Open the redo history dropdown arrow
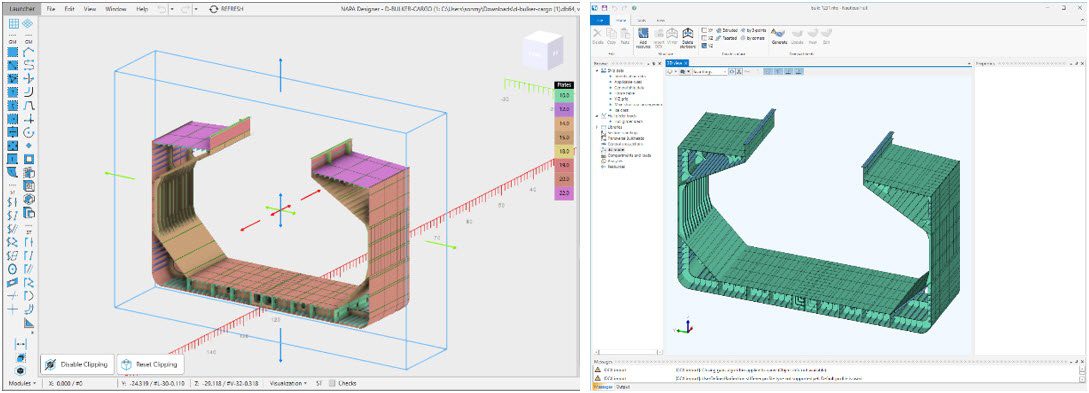 (x=196, y=9)
